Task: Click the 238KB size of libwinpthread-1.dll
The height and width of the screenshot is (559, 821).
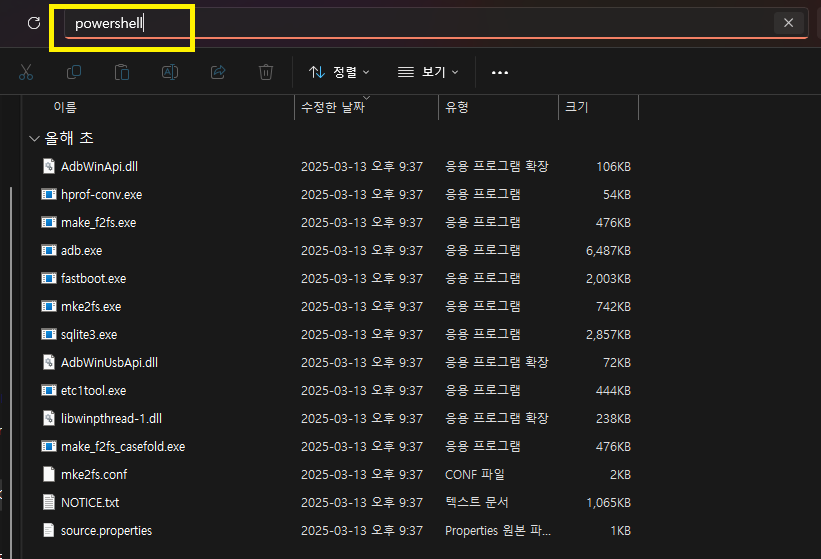Action: 614,419
